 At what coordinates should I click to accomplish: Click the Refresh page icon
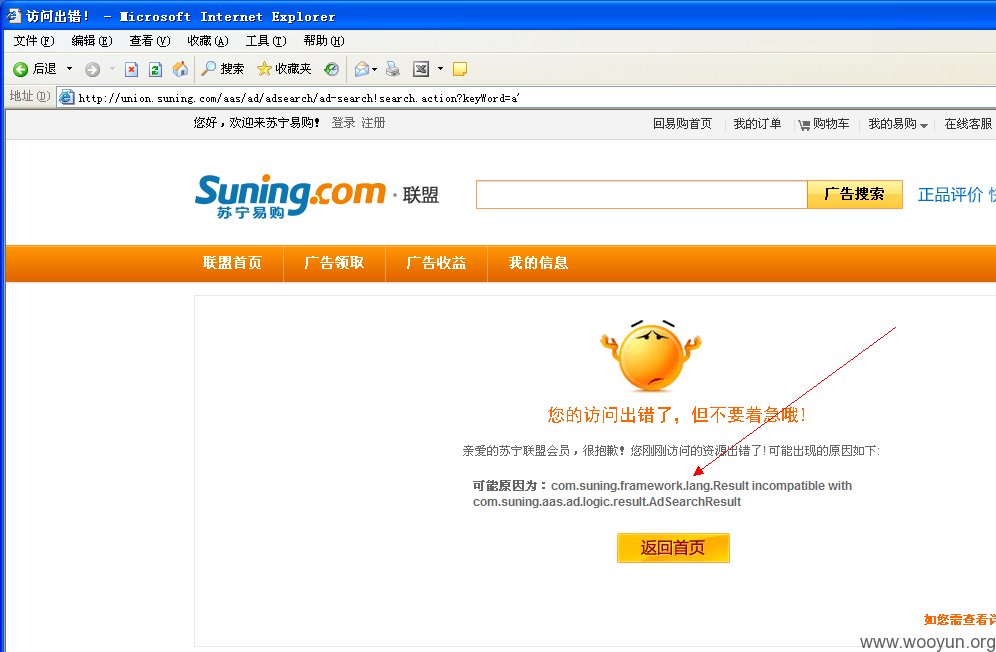155,69
